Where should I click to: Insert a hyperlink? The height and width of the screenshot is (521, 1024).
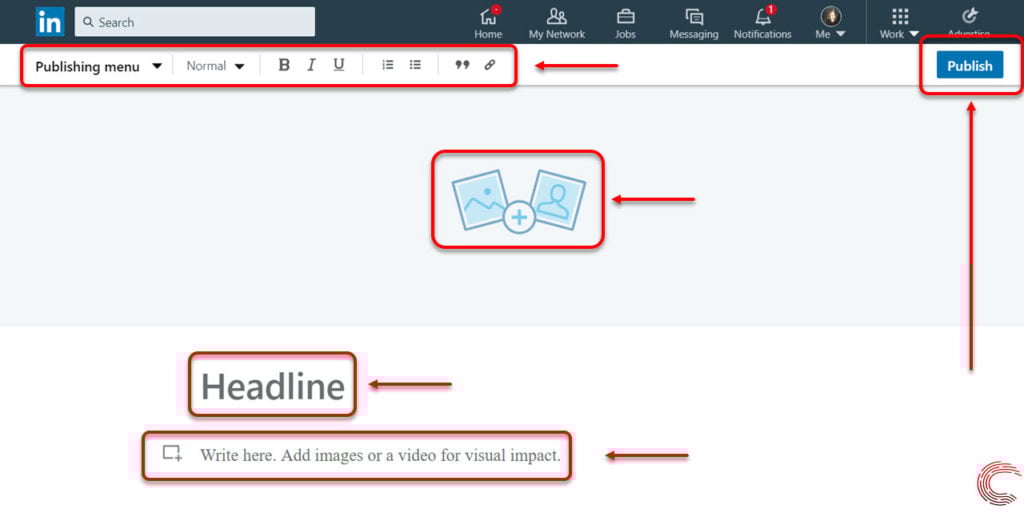pos(490,65)
